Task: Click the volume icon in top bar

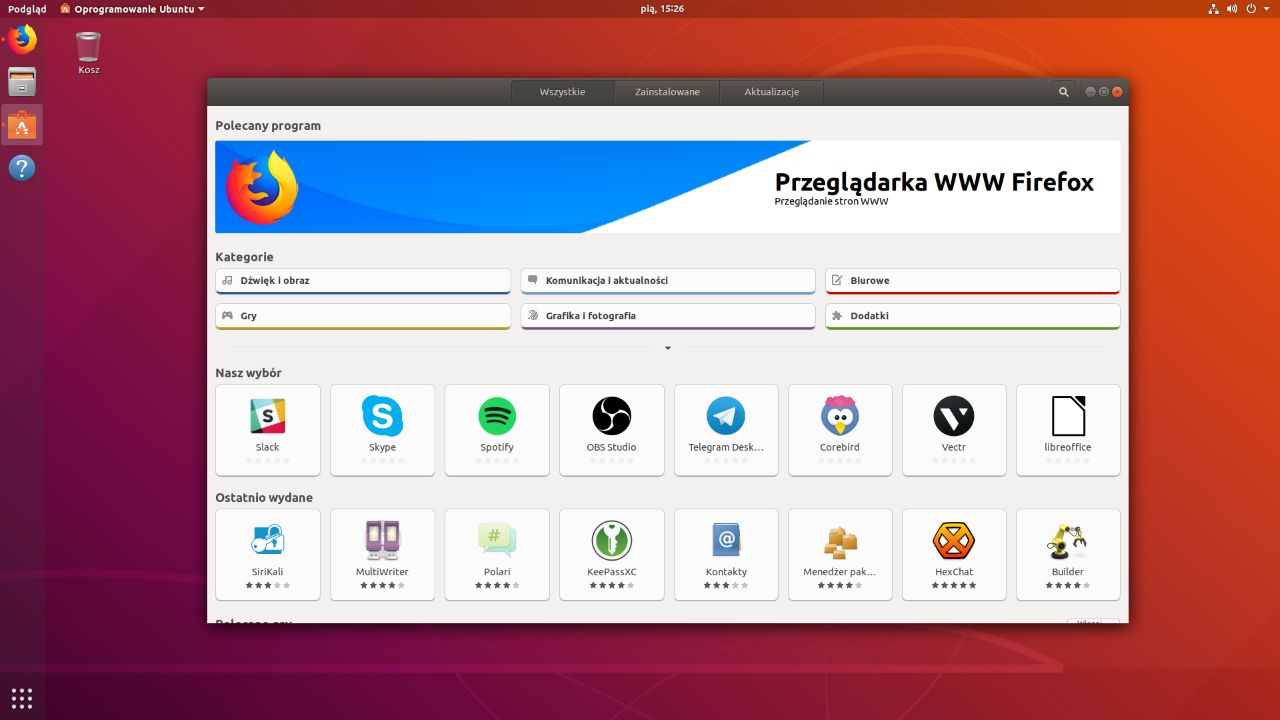Action: click(1233, 8)
